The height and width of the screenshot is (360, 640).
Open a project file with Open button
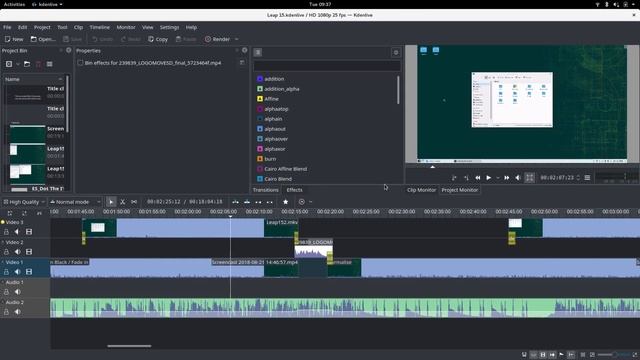43,39
